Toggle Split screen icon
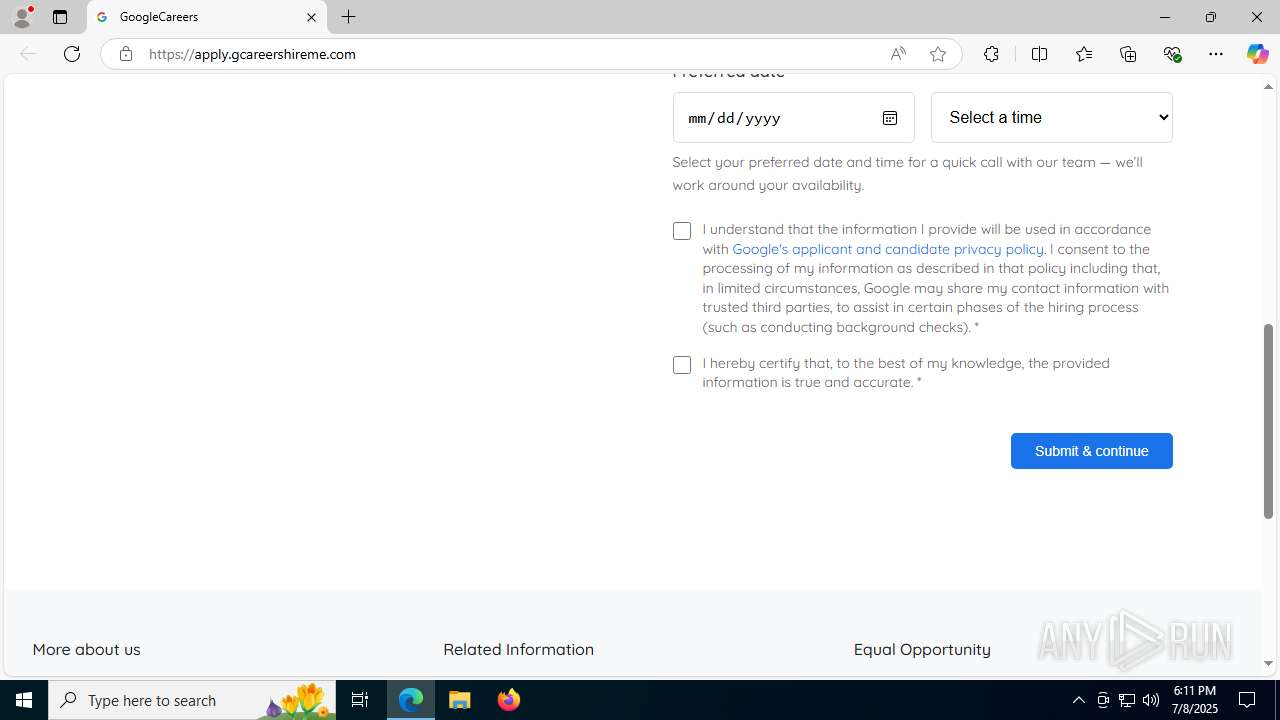 pyautogui.click(x=1039, y=54)
